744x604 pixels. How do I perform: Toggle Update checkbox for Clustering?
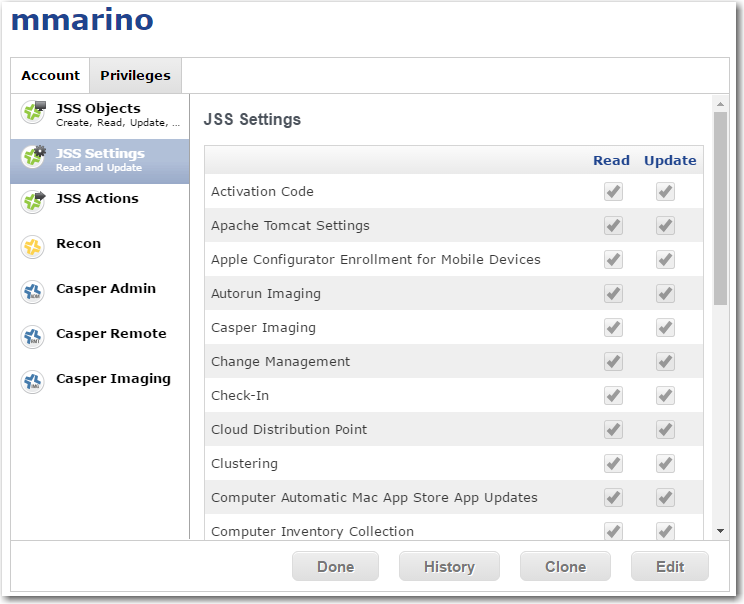coord(665,464)
